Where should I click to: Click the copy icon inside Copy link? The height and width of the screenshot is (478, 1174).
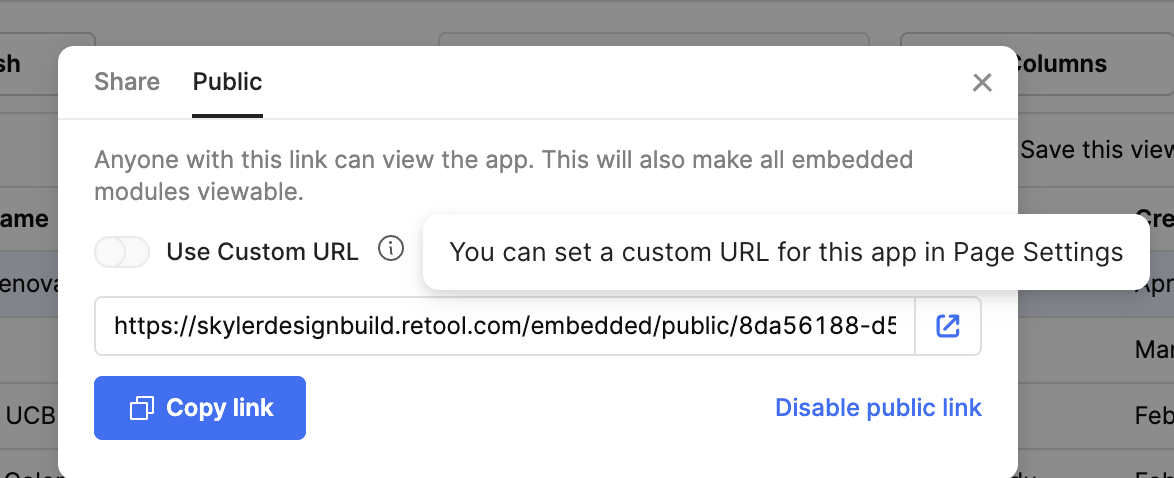click(x=142, y=408)
